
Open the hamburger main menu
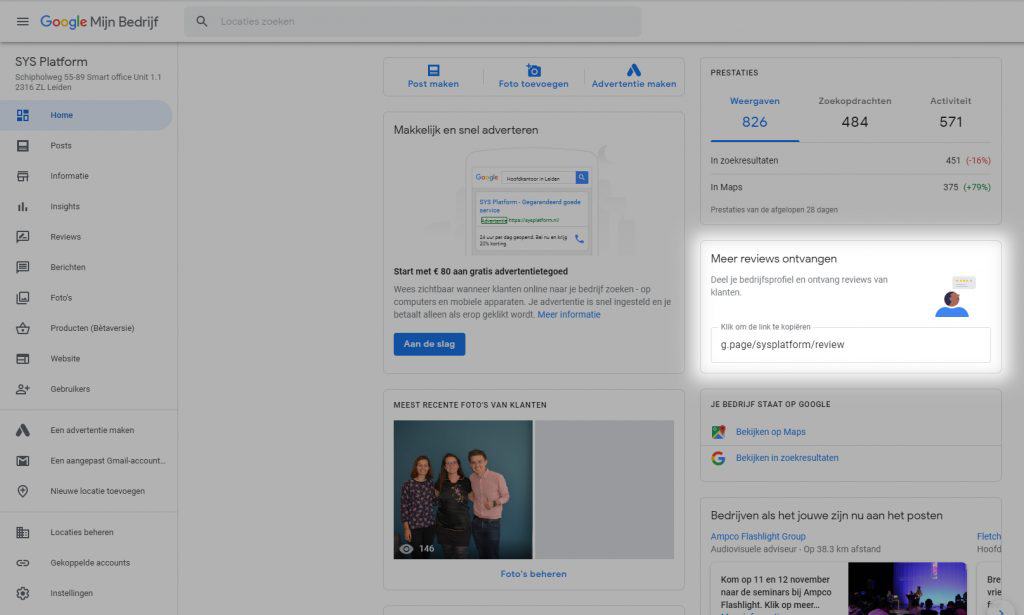click(x=22, y=22)
